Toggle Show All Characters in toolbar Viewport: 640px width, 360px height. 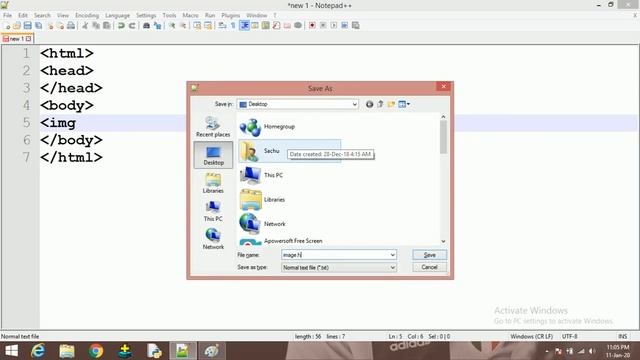[233, 25]
